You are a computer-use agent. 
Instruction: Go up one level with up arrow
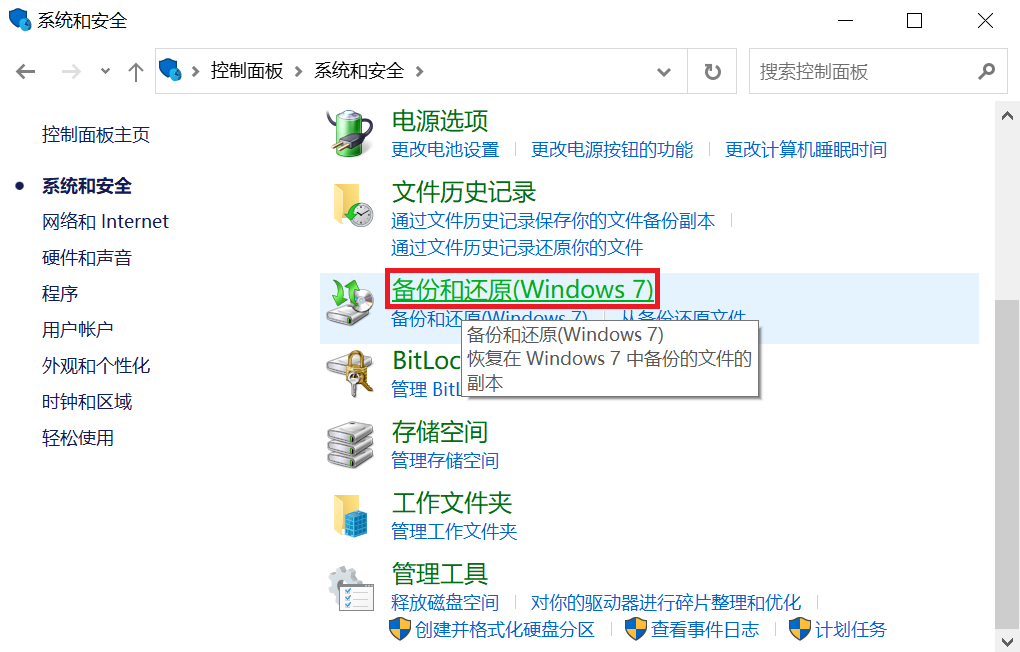pyautogui.click(x=135, y=72)
